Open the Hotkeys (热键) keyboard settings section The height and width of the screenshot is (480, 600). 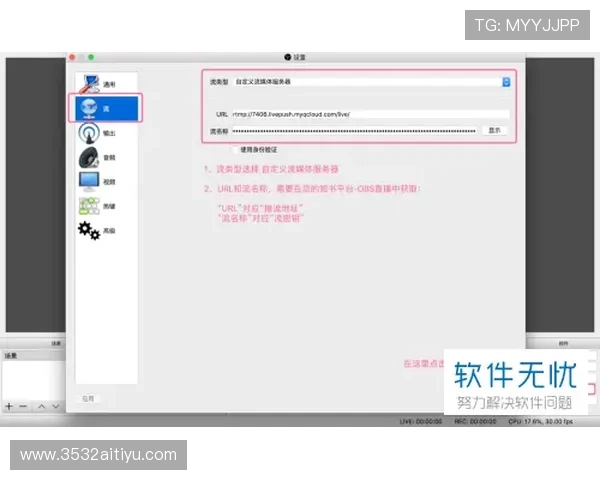click(x=106, y=206)
